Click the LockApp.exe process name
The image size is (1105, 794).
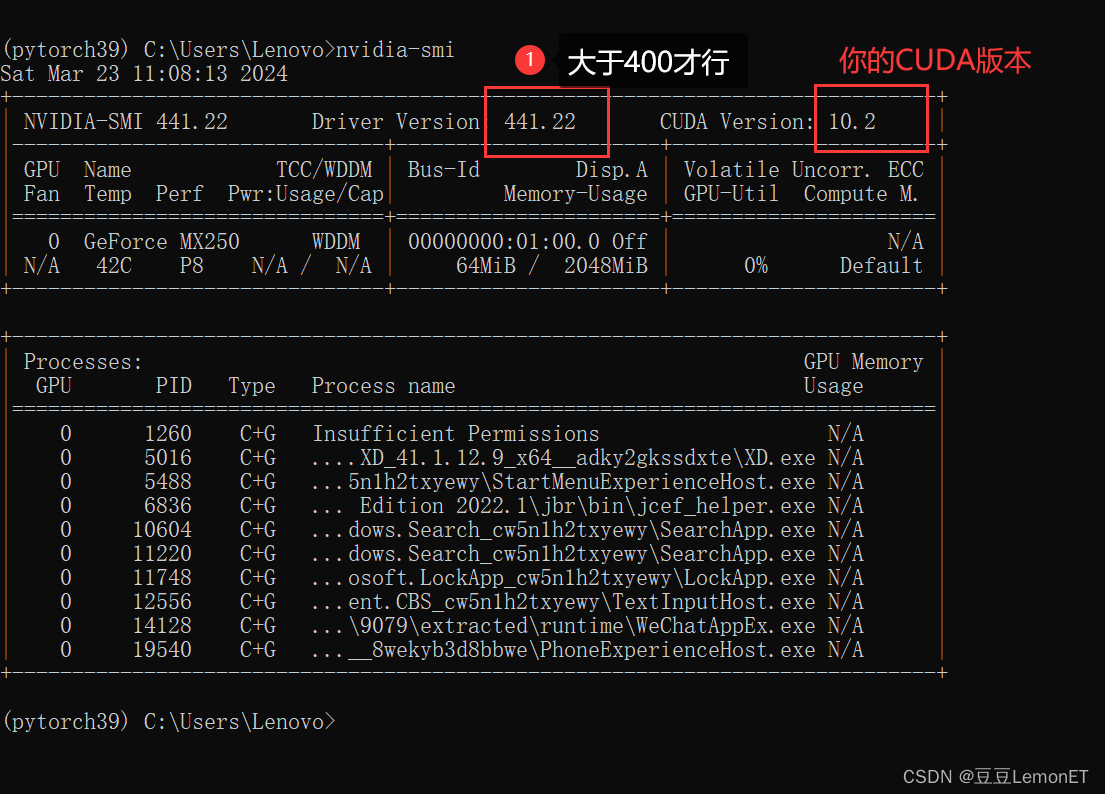[x=563, y=578]
